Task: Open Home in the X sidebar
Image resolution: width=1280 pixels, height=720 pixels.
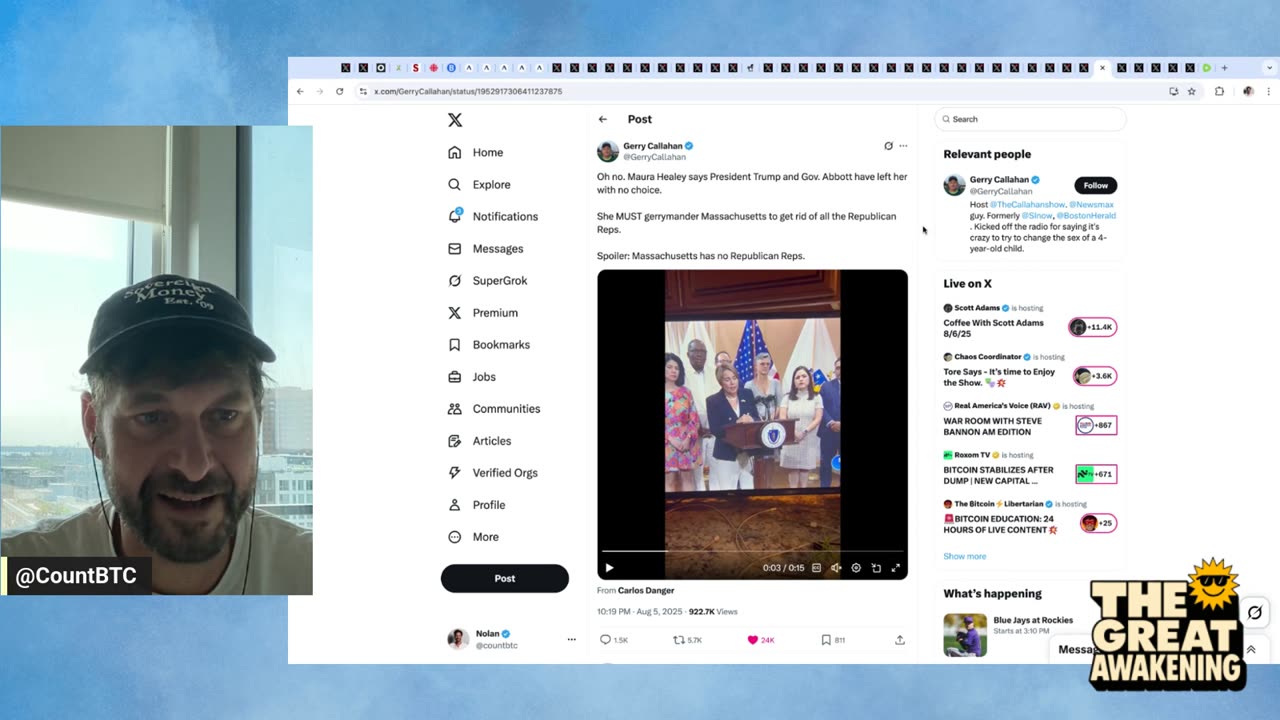Action: [475, 152]
